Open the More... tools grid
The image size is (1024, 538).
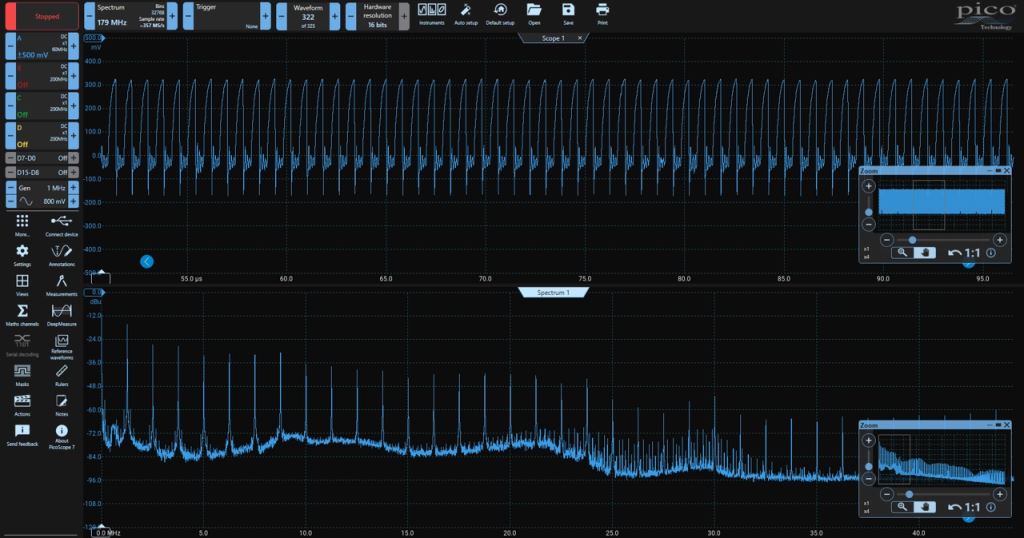(22, 225)
